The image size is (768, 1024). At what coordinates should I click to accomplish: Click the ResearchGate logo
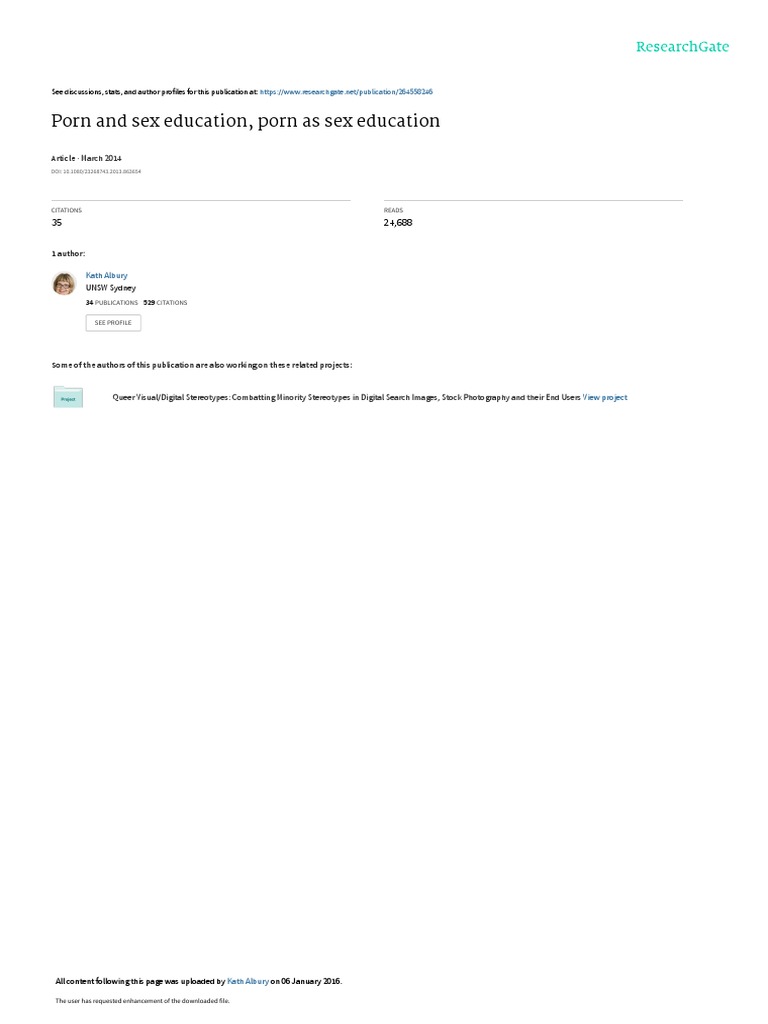click(682, 47)
